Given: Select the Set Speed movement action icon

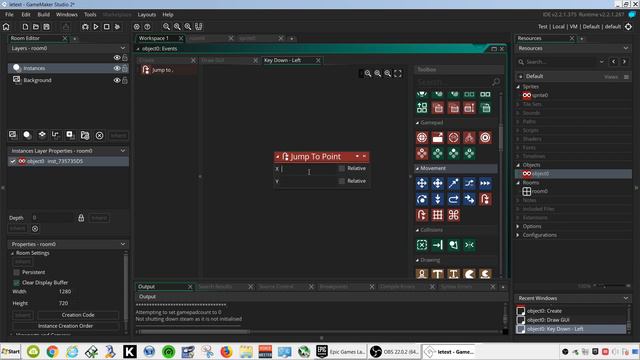Looking at the screenshot, I should 485,183.
